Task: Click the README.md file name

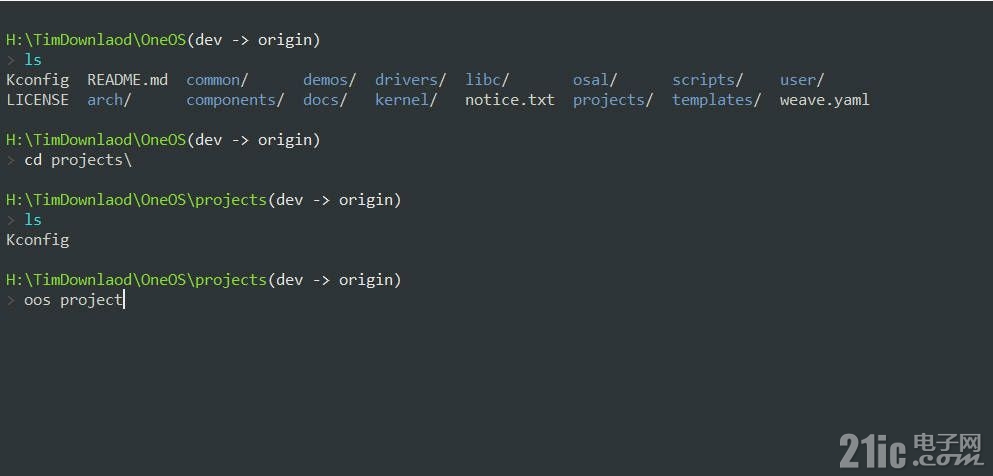Action: pos(127,80)
